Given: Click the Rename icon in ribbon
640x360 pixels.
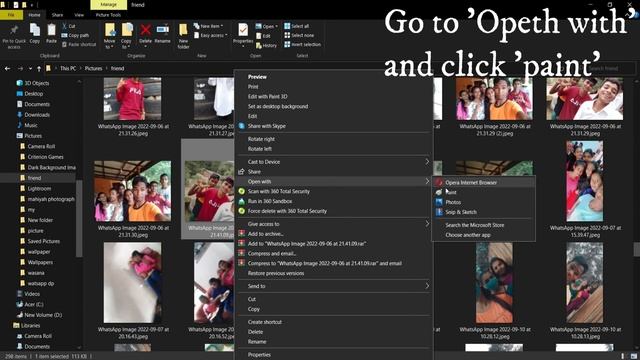Looking at the screenshot, I should click(162, 30).
